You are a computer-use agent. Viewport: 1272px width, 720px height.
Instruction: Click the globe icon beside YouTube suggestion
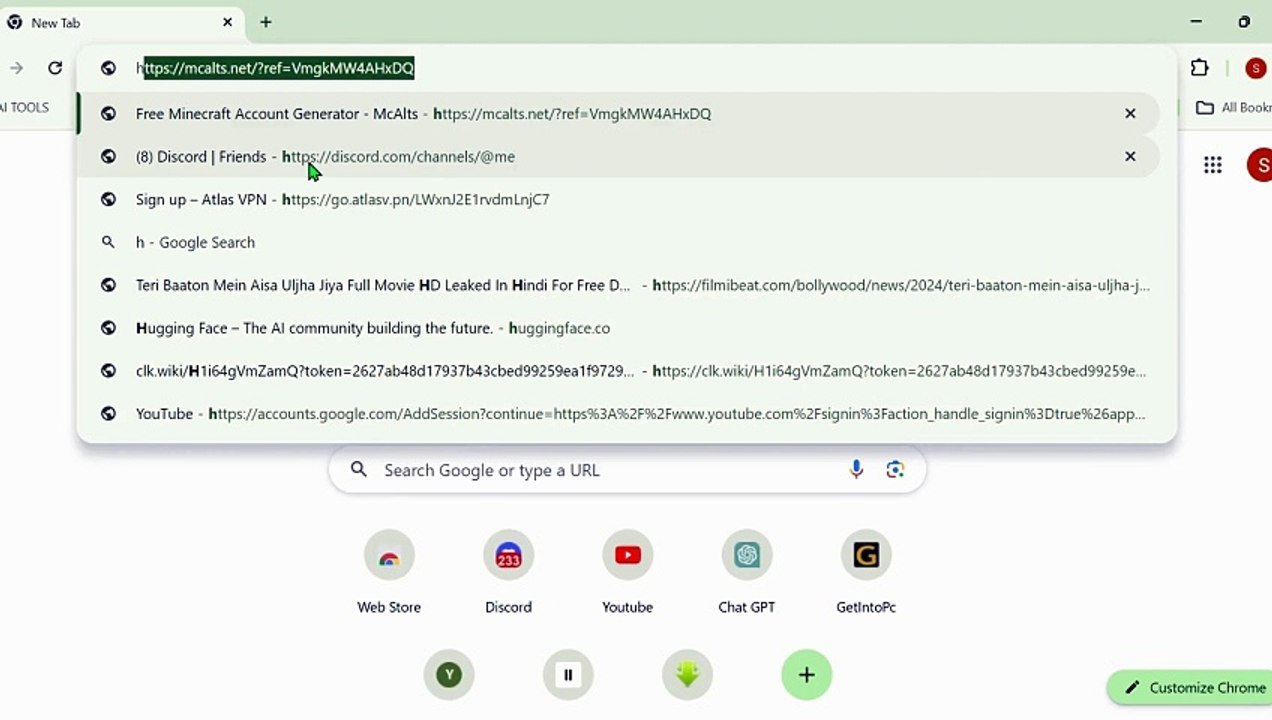108,414
